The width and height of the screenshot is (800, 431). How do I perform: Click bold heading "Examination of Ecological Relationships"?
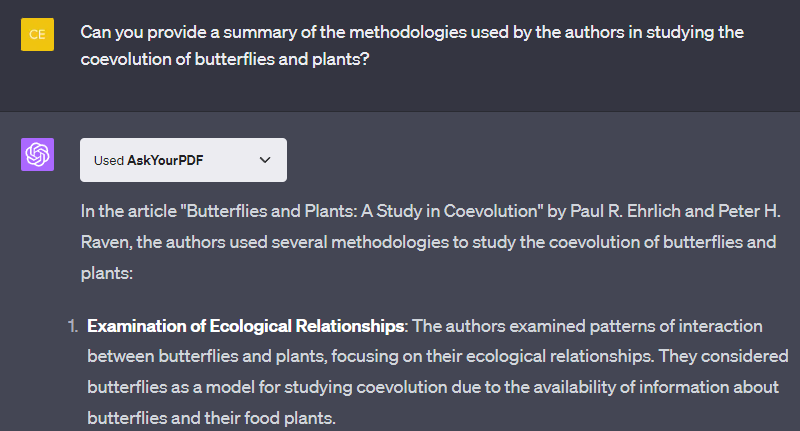[x=246, y=326]
